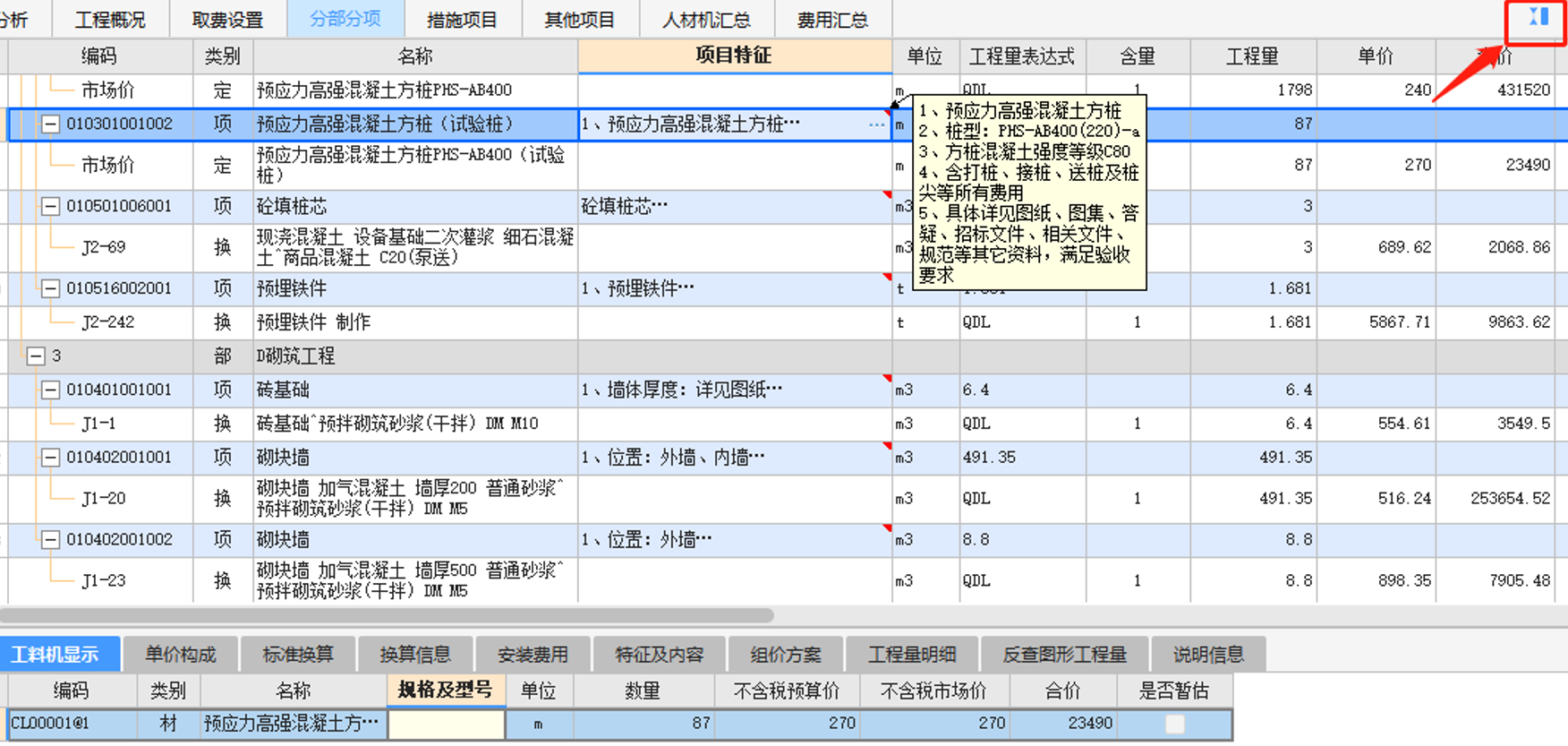1568x746 pixels.
Task: Click the 规格及型号 column header
Action: coord(446,690)
